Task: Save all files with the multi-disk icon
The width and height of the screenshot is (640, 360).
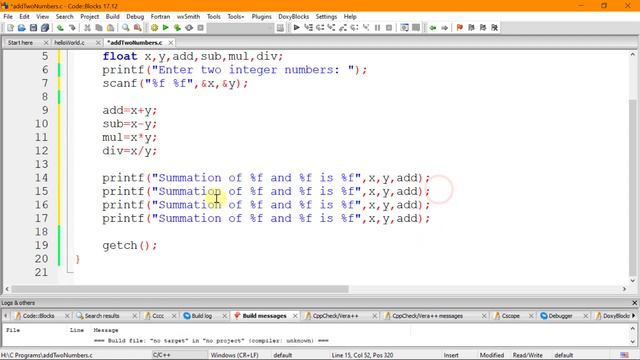Action: point(45,28)
